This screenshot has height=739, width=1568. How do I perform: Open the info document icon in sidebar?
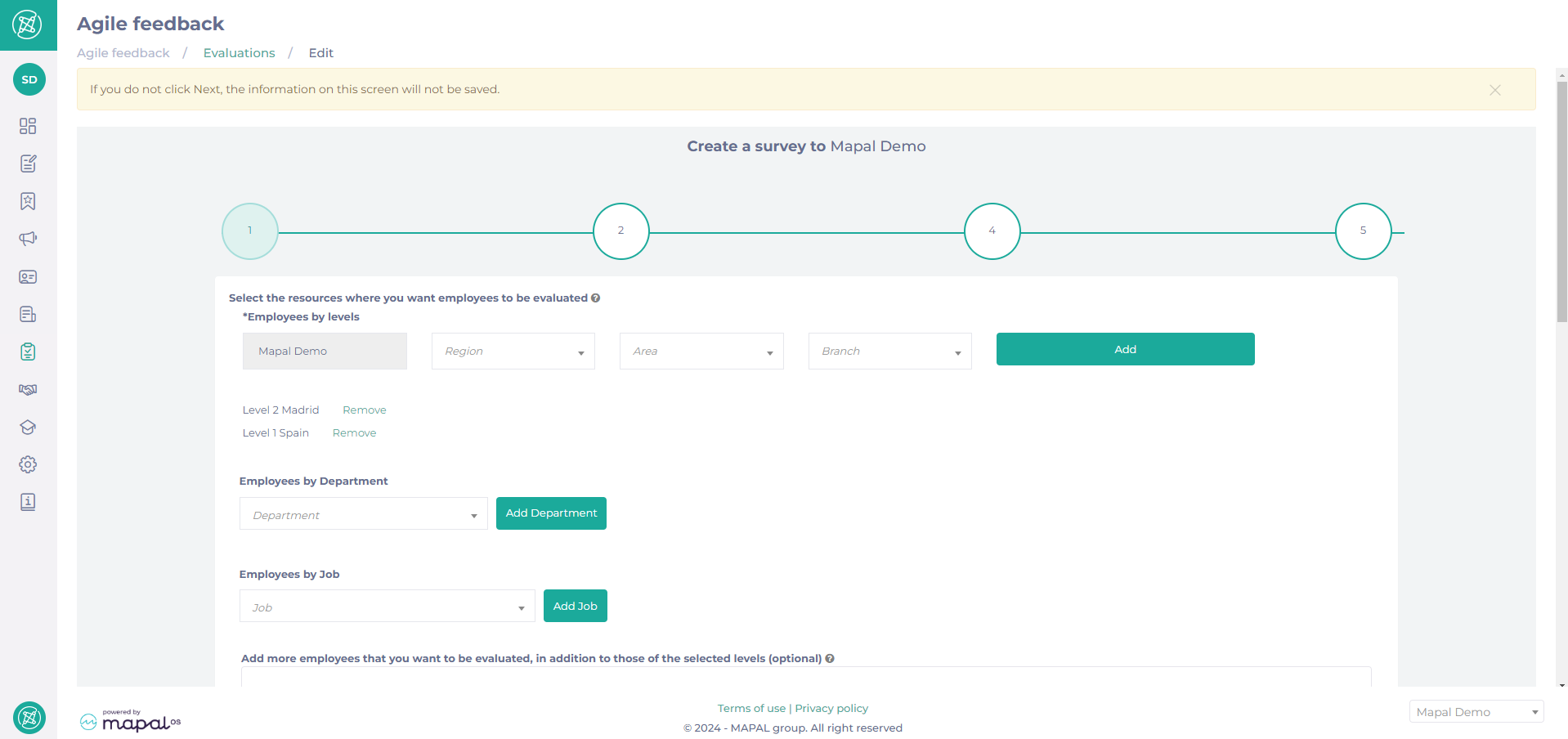click(28, 502)
